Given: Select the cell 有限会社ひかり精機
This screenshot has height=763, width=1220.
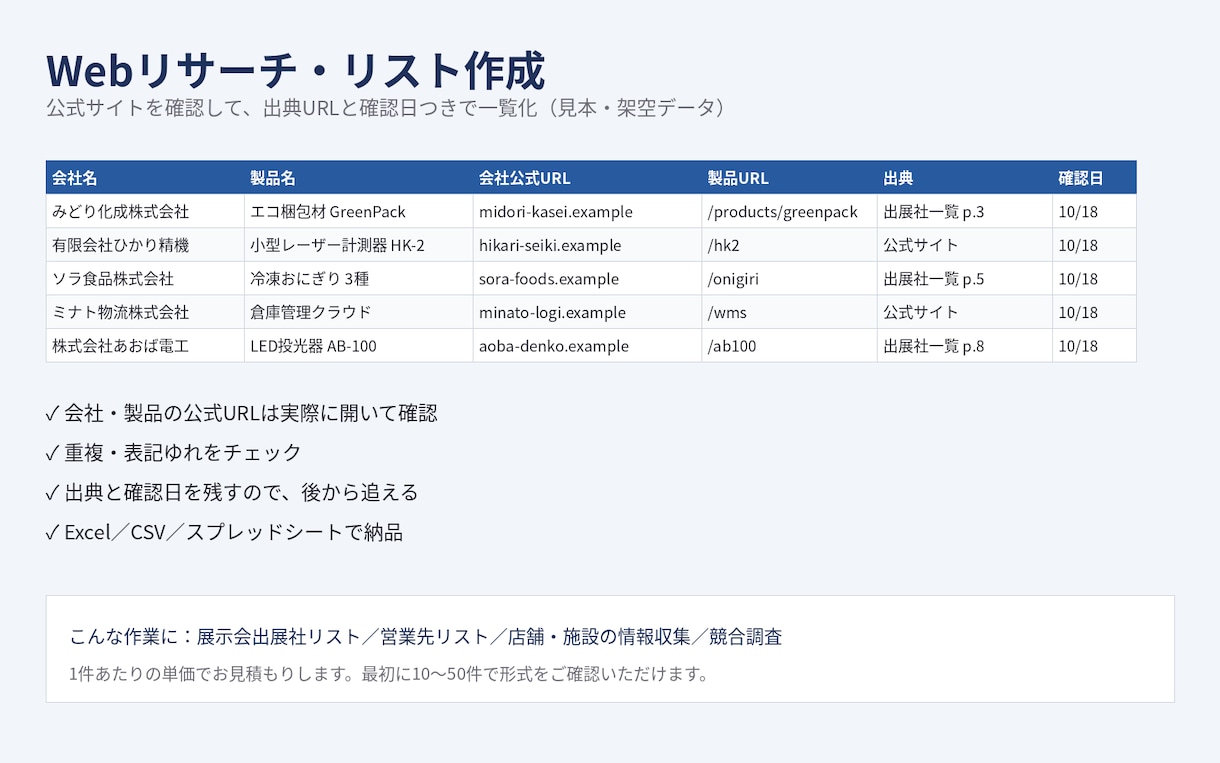Looking at the screenshot, I should pyautogui.click(x=145, y=245).
